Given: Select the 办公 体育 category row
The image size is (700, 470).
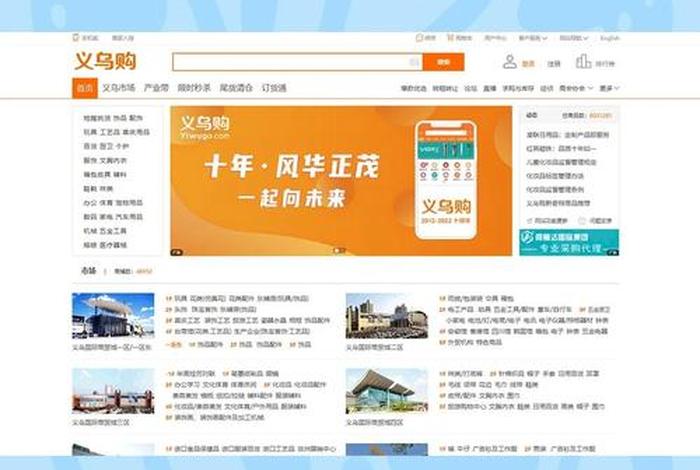Looking at the screenshot, I should (x=113, y=203).
